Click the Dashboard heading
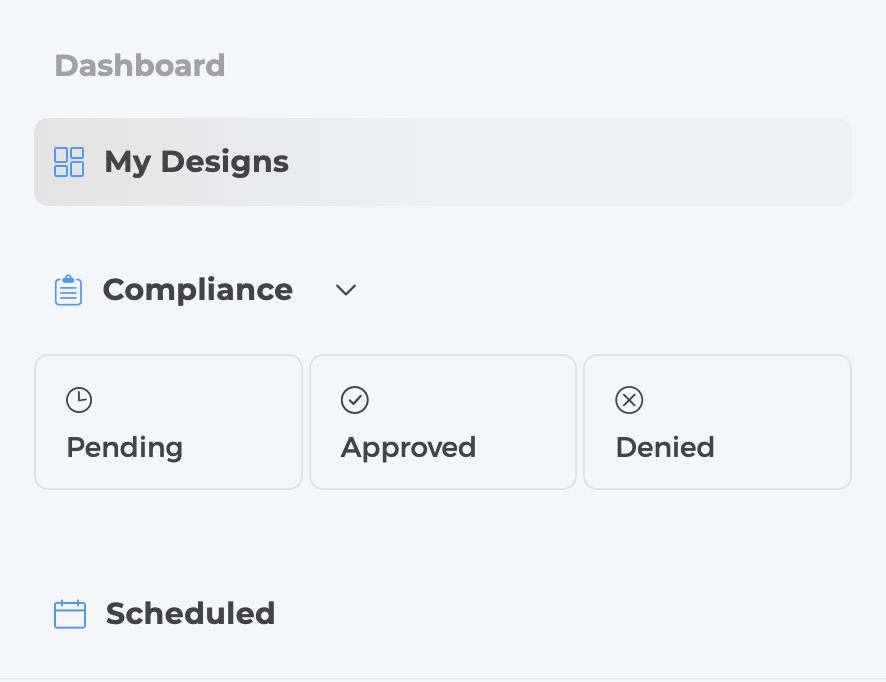This screenshot has height=682, width=886. [x=140, y=66]
